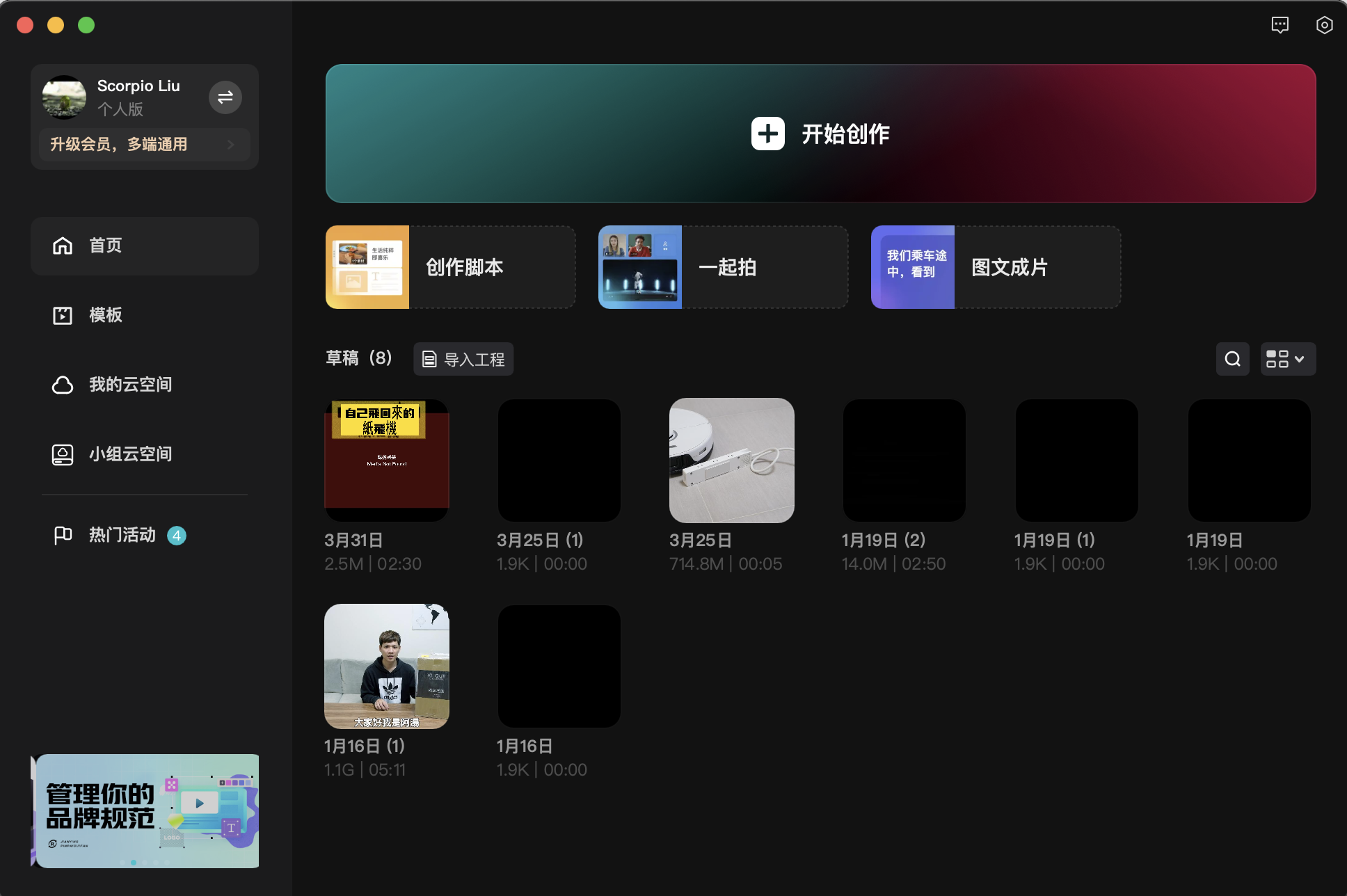Click the 小组云空间 group cloud icon
Image resolution: width=1347 pixels, height=896 pixels.
63,454
